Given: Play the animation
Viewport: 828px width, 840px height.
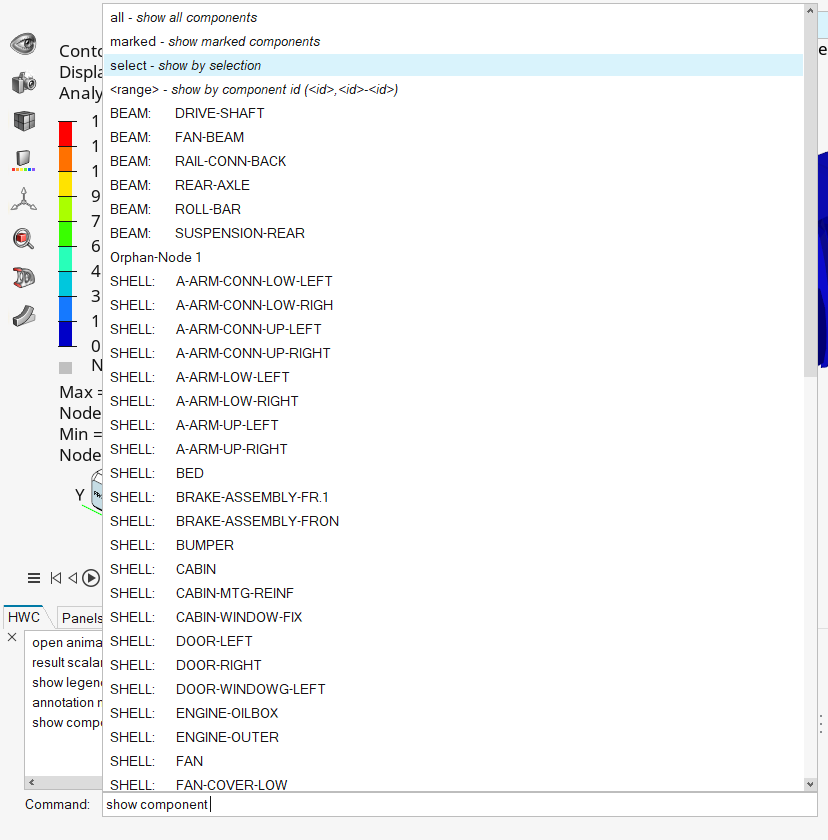Looking at the screenshot, I should point(91,578).
